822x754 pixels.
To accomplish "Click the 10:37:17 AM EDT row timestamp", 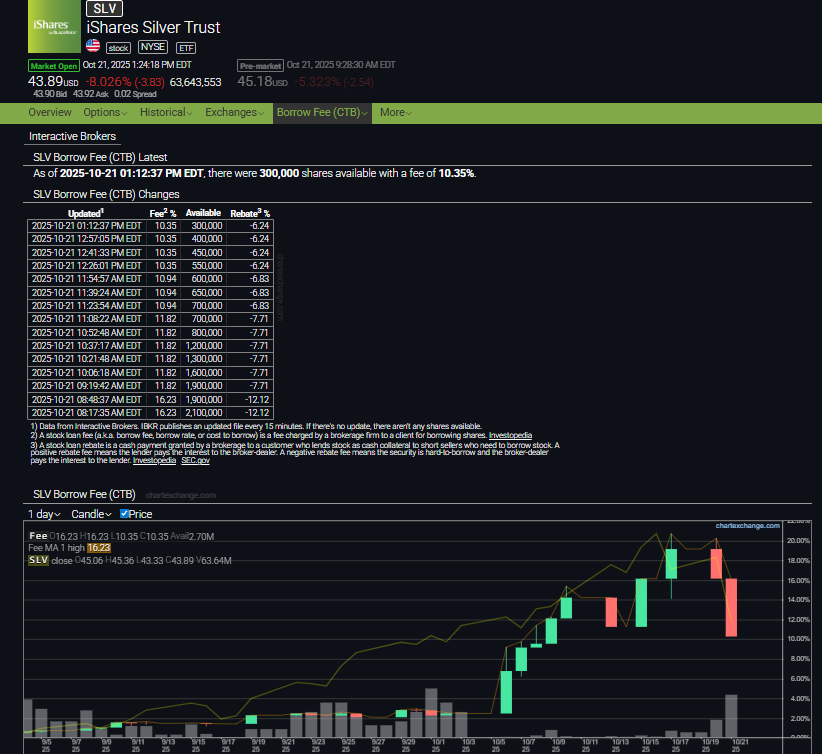I will [86, 346].
